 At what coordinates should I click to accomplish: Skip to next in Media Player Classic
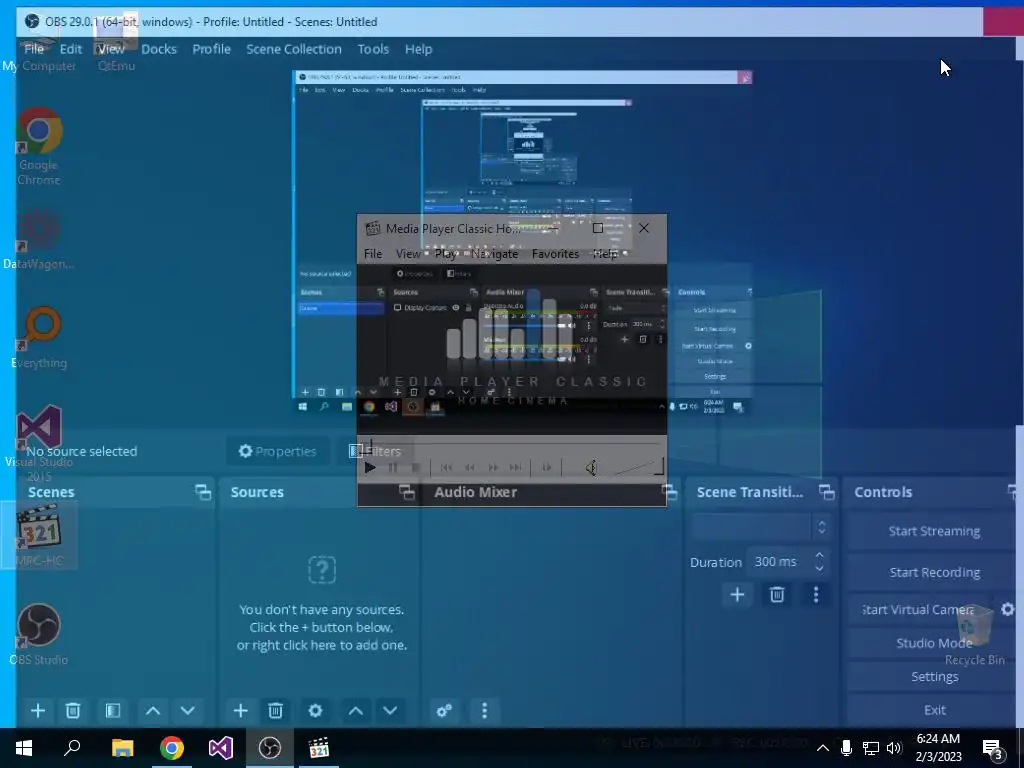pos(515,468)
